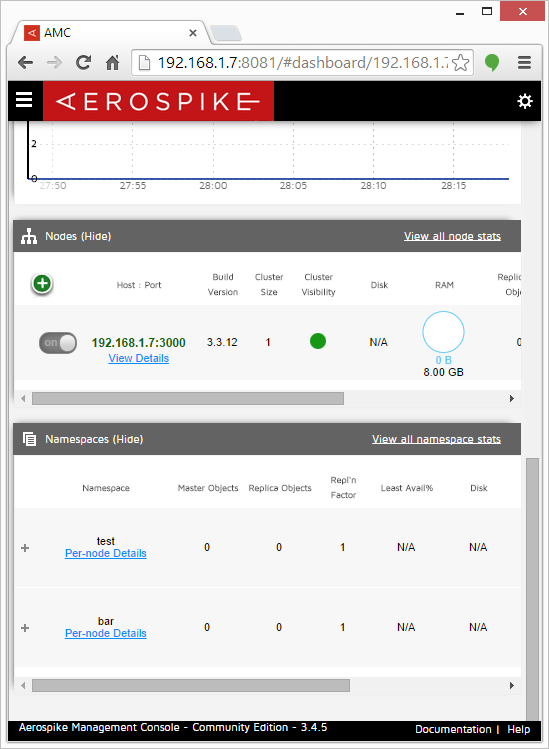Image resolution: width=549 pixels, height=749 pixels.
Task: Open View all namespace stats link
Action: [x=436, y=439]
